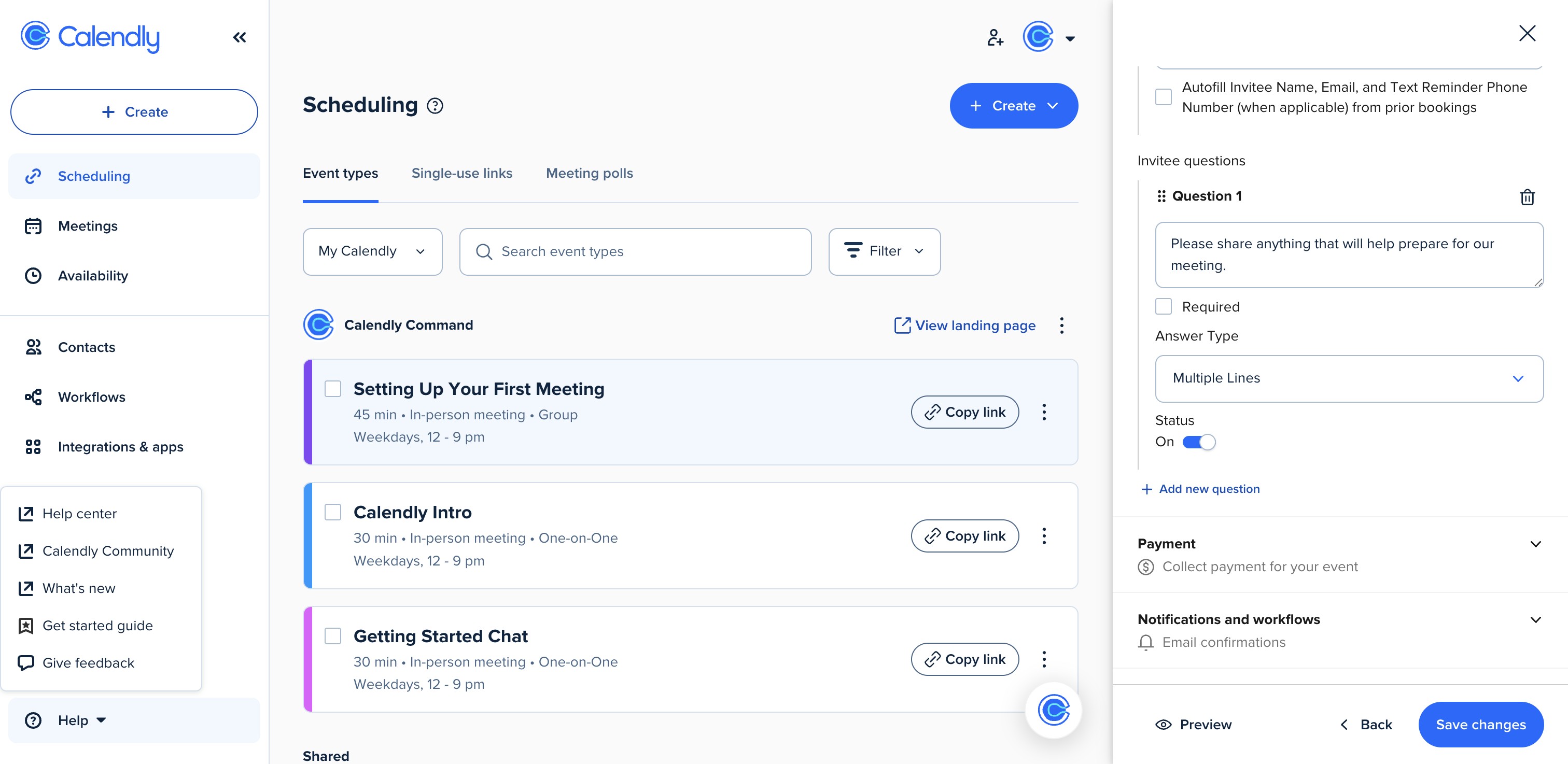Delete Question 1 with trash icon

click(1527, 197)
